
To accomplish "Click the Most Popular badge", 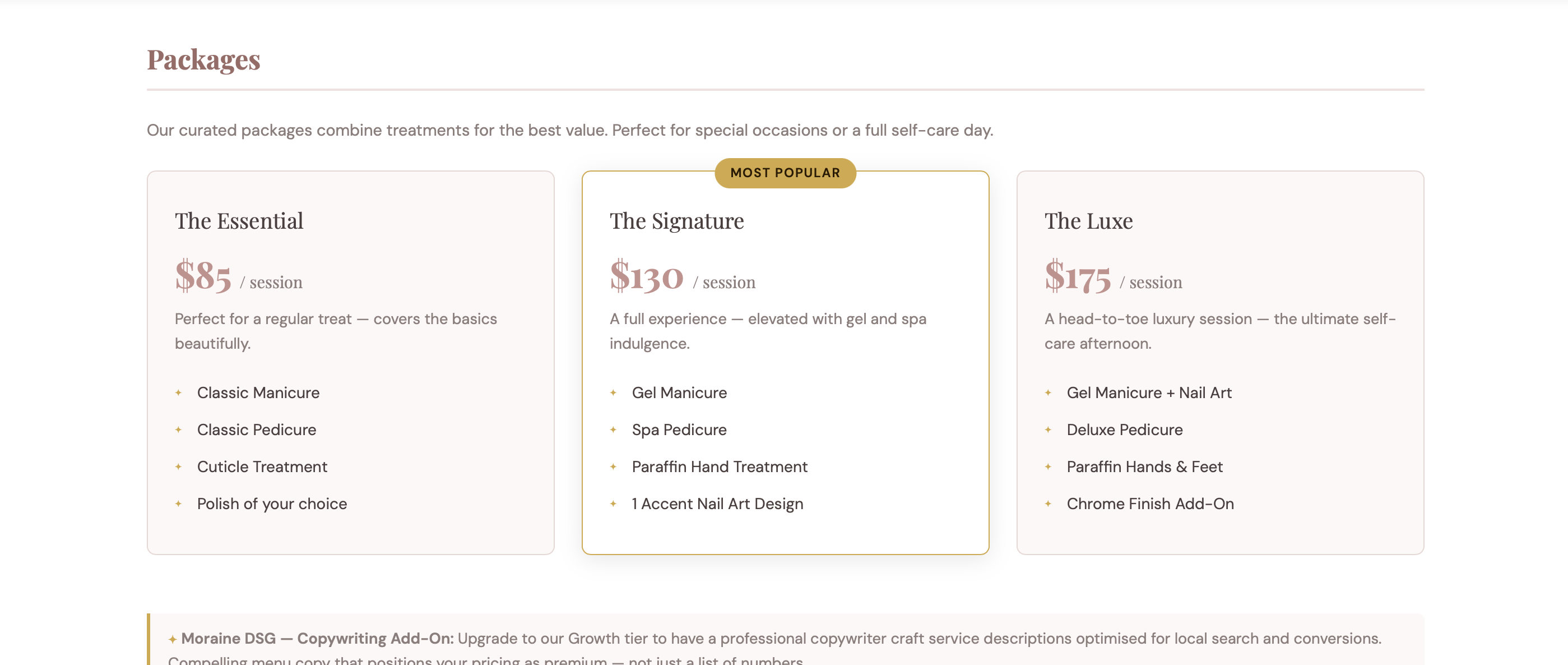I will (785, 173).
